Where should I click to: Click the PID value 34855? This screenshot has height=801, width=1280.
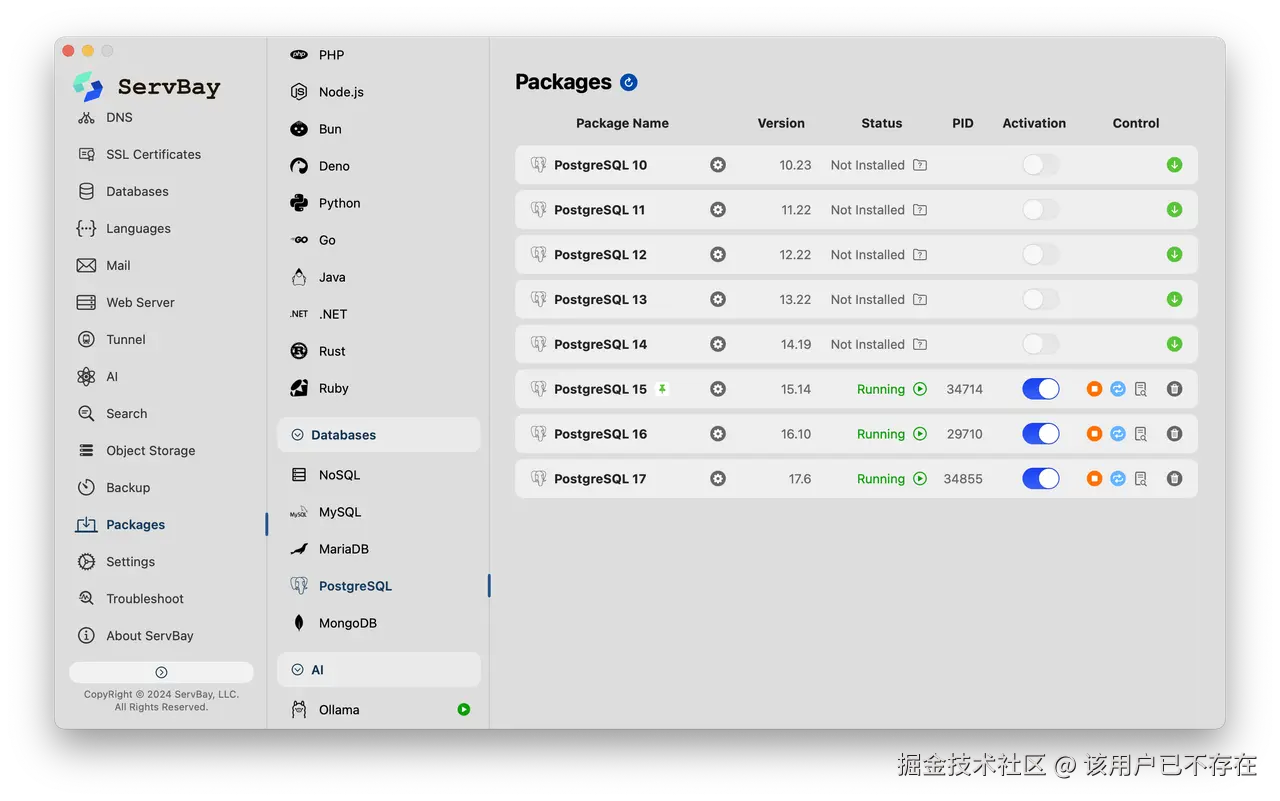pos(963,479)
